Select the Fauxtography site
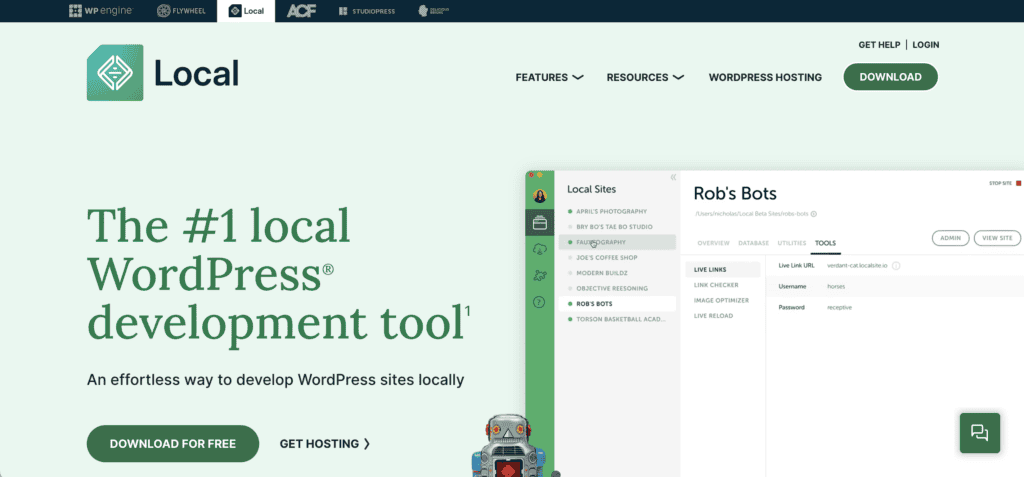This screenshot has width=1024, height=477. (617, 242)
